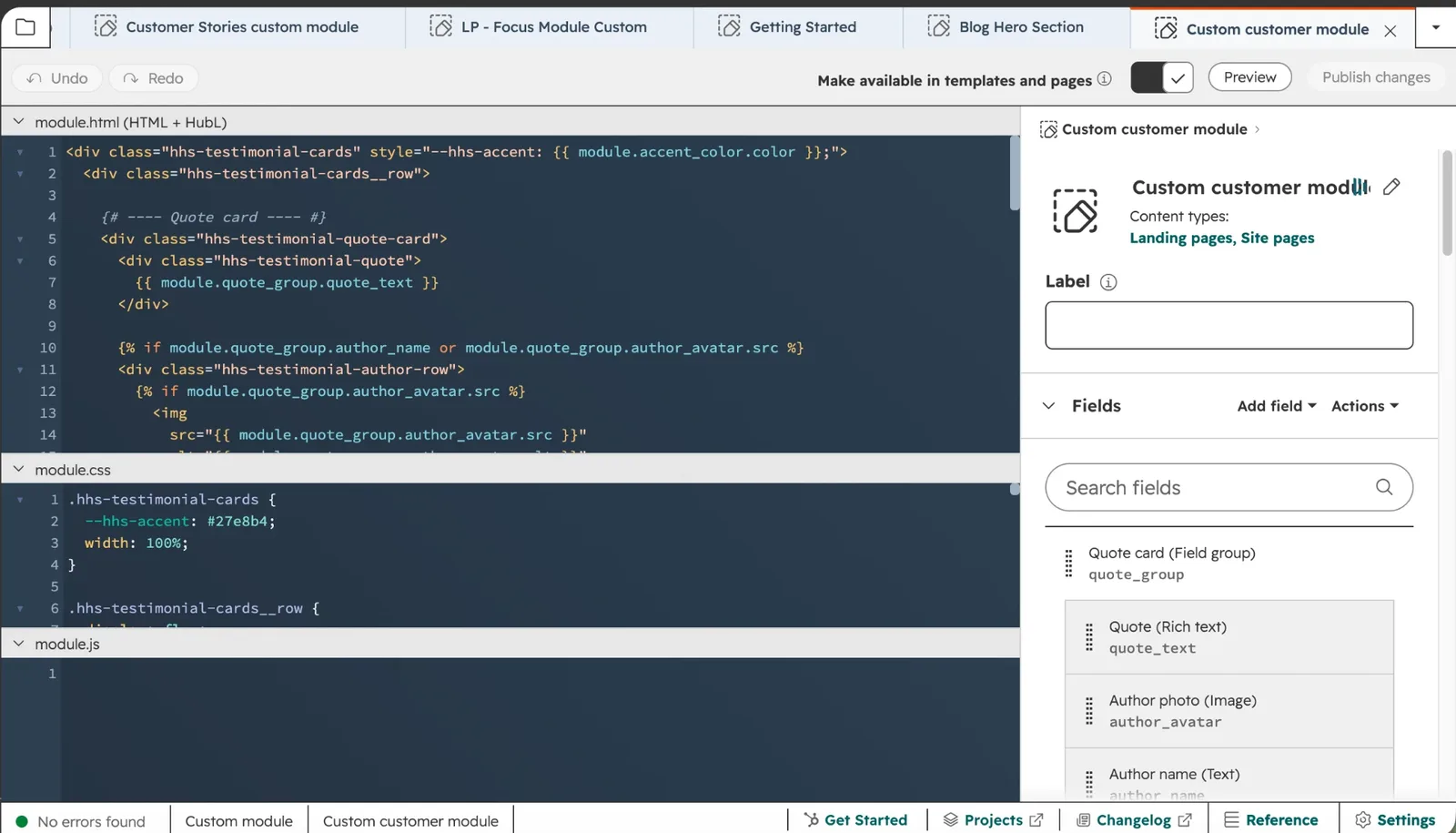Click info icon beside Make available in templates
This screenshot has height=833, width=1456.
[1104, 79]
